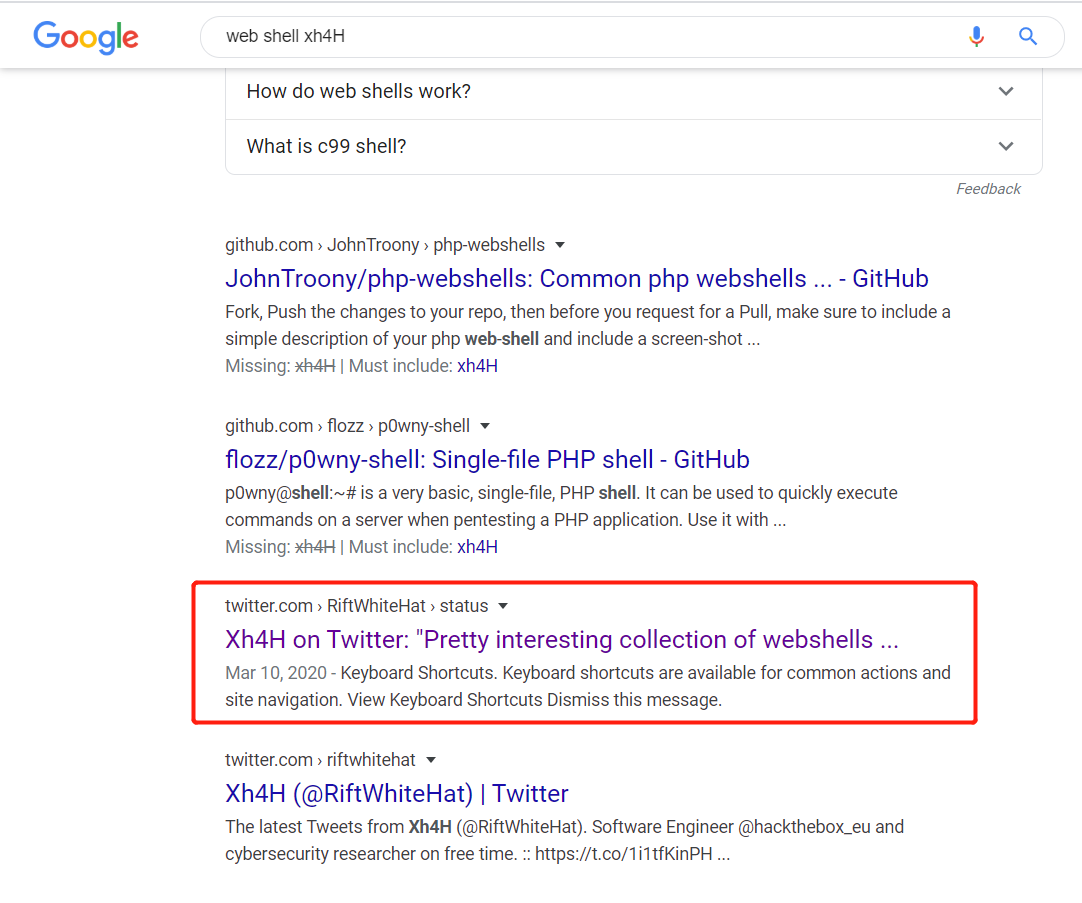Click the blue search magnifier icon
This screenshot has height=903, width=1082.
tap(1027, 37)
